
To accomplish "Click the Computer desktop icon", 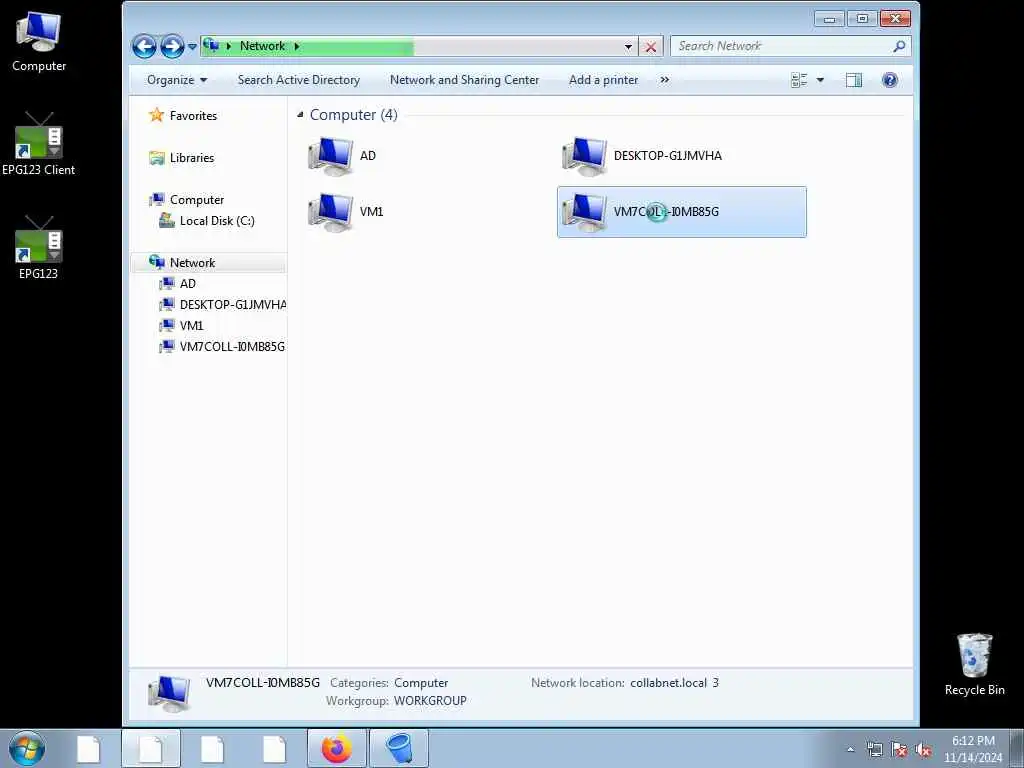I will coord(39,42).
